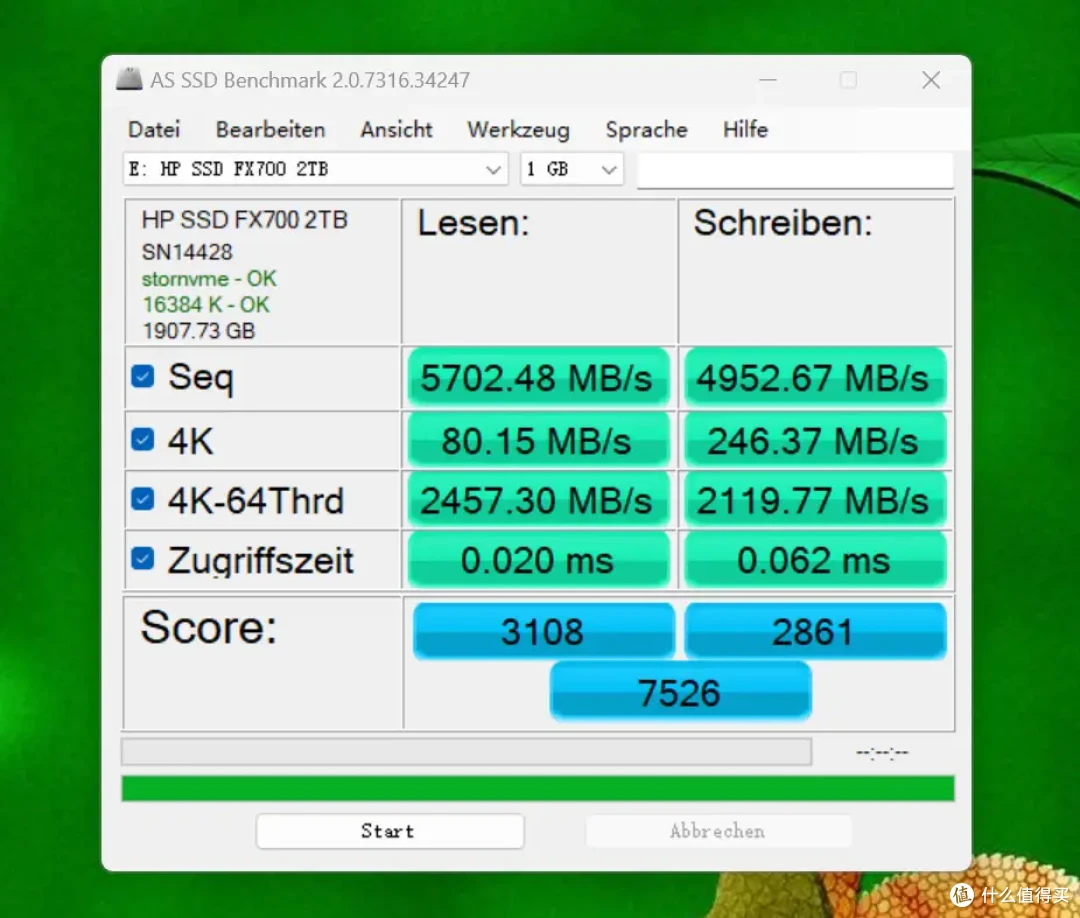This screenshot has width=1080, height=918.
Task: Click the read access time 0.020 ms
Action: (538, 560)
